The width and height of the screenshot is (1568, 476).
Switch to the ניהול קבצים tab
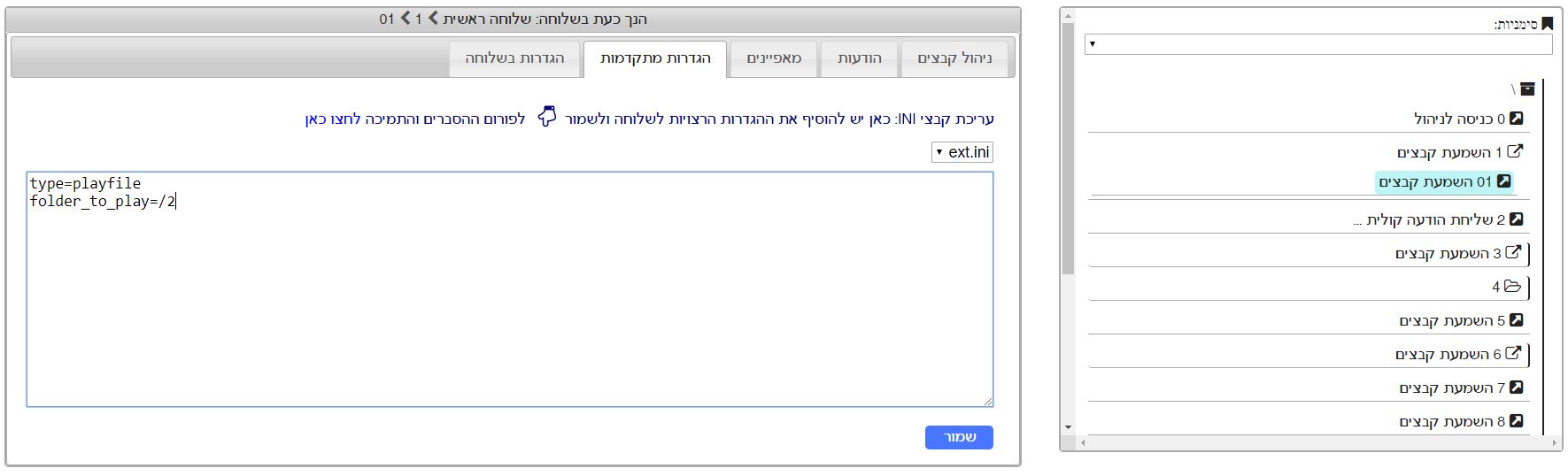click(x=954, y=58)
